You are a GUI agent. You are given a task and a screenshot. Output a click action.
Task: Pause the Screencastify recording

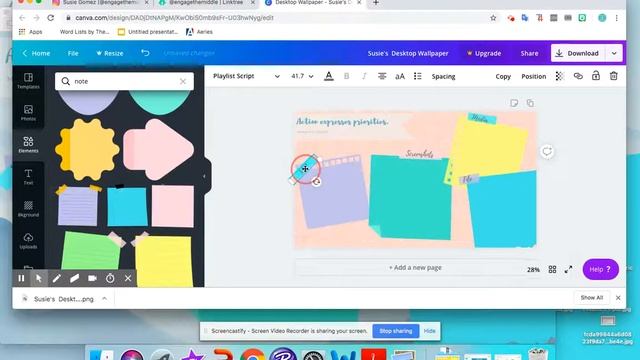pos(21,278)
